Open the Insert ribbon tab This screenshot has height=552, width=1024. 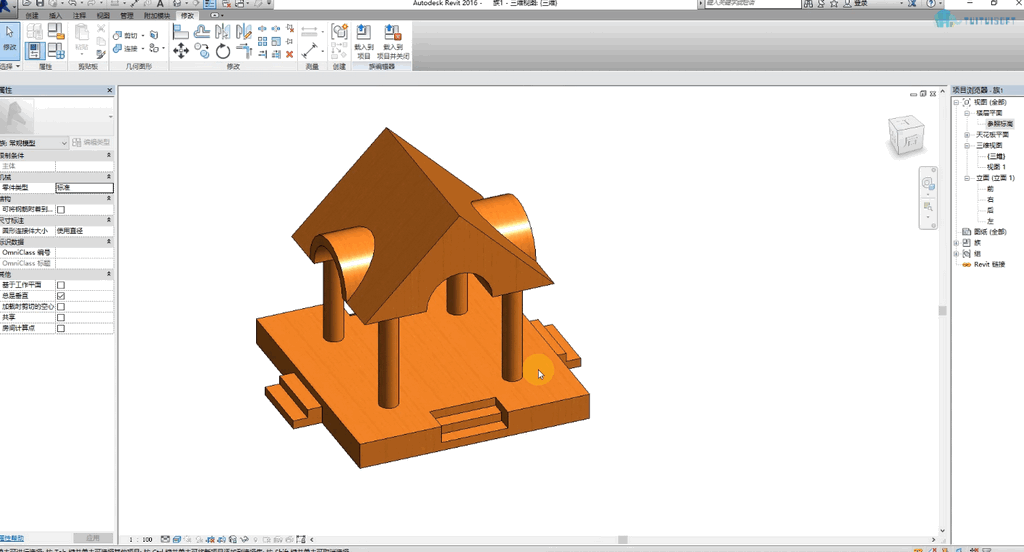pos(56,15)
